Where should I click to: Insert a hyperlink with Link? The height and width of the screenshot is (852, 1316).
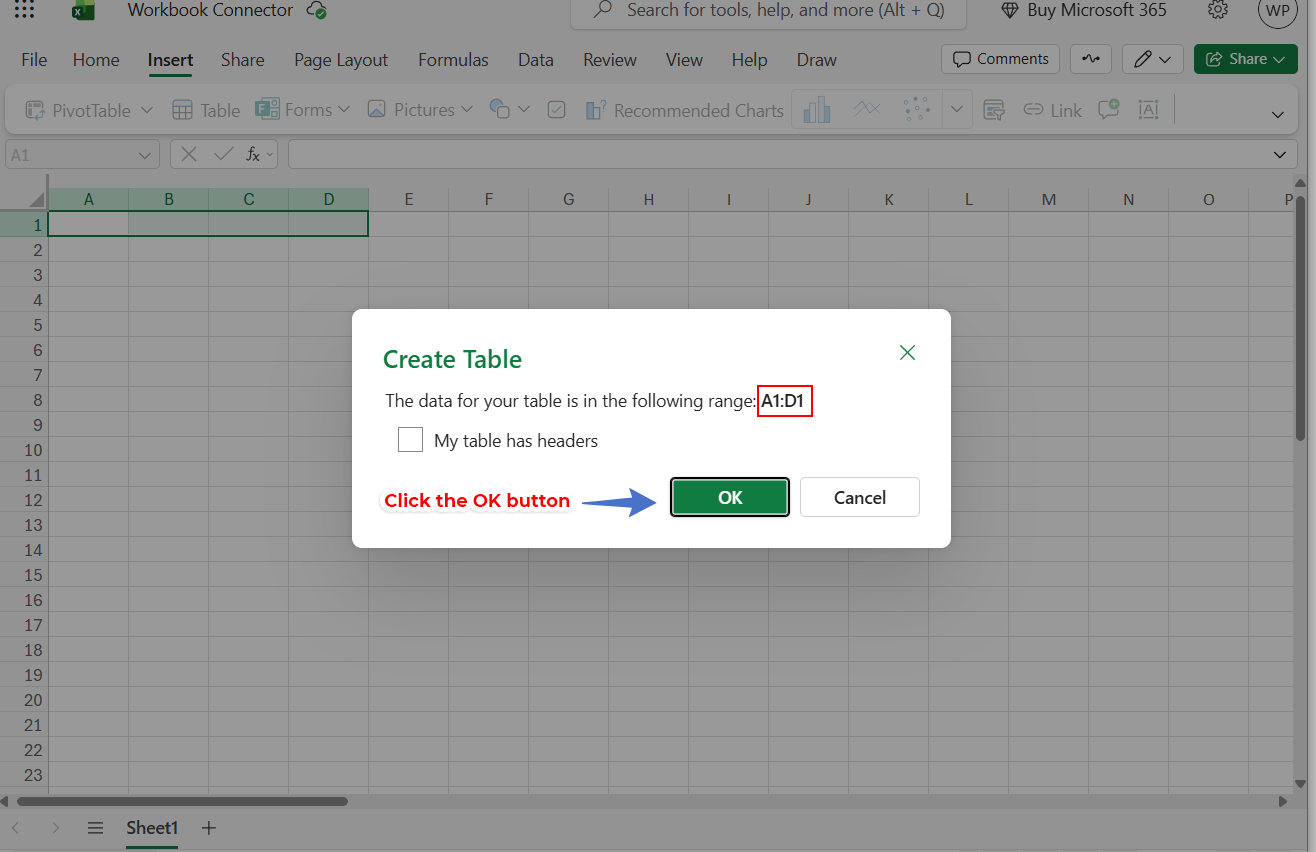point(1052,110)
